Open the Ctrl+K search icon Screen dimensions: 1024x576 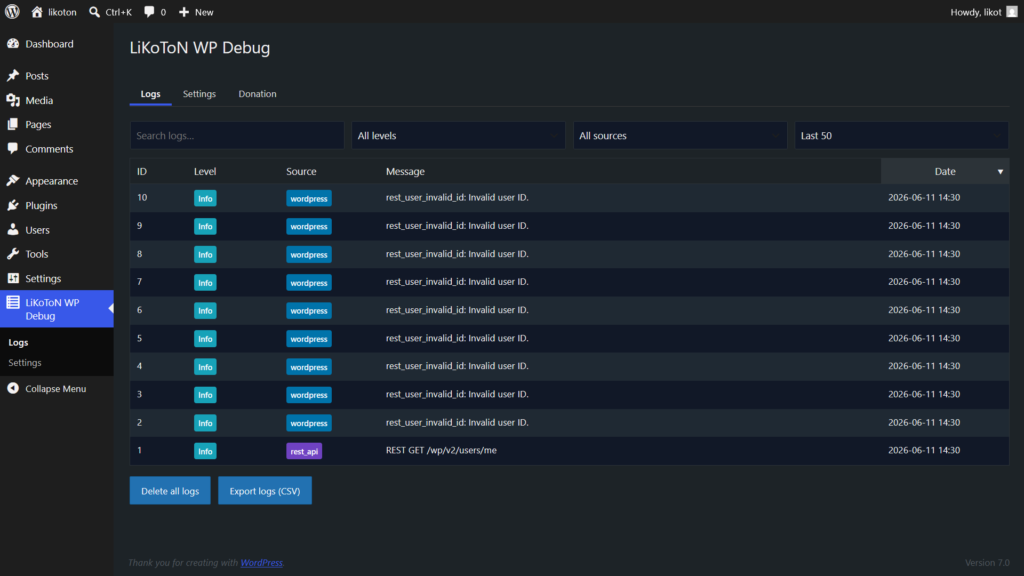(x=95, y=12)
